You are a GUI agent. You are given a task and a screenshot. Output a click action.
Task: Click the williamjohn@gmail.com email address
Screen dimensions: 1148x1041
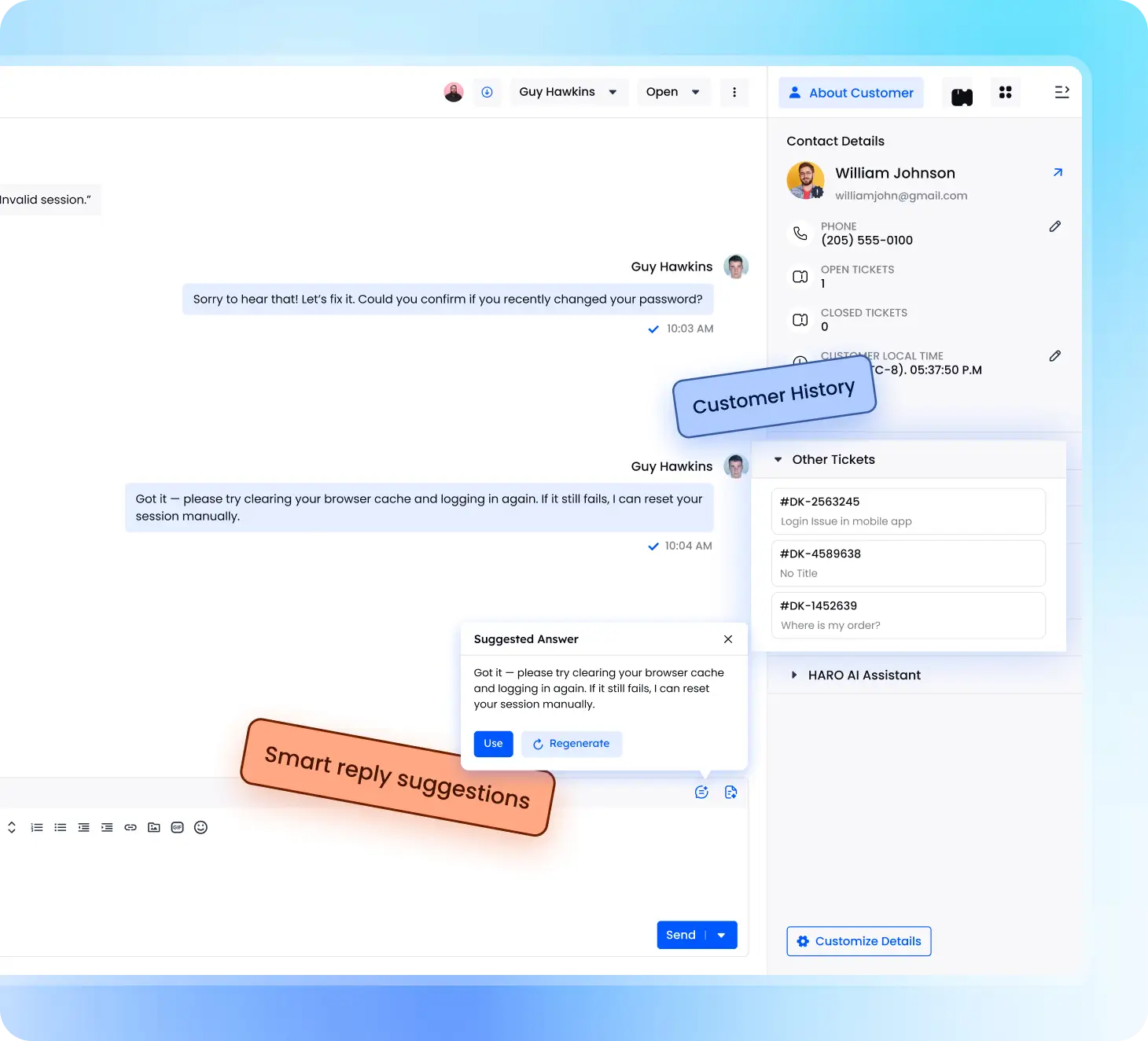point(901,196)
